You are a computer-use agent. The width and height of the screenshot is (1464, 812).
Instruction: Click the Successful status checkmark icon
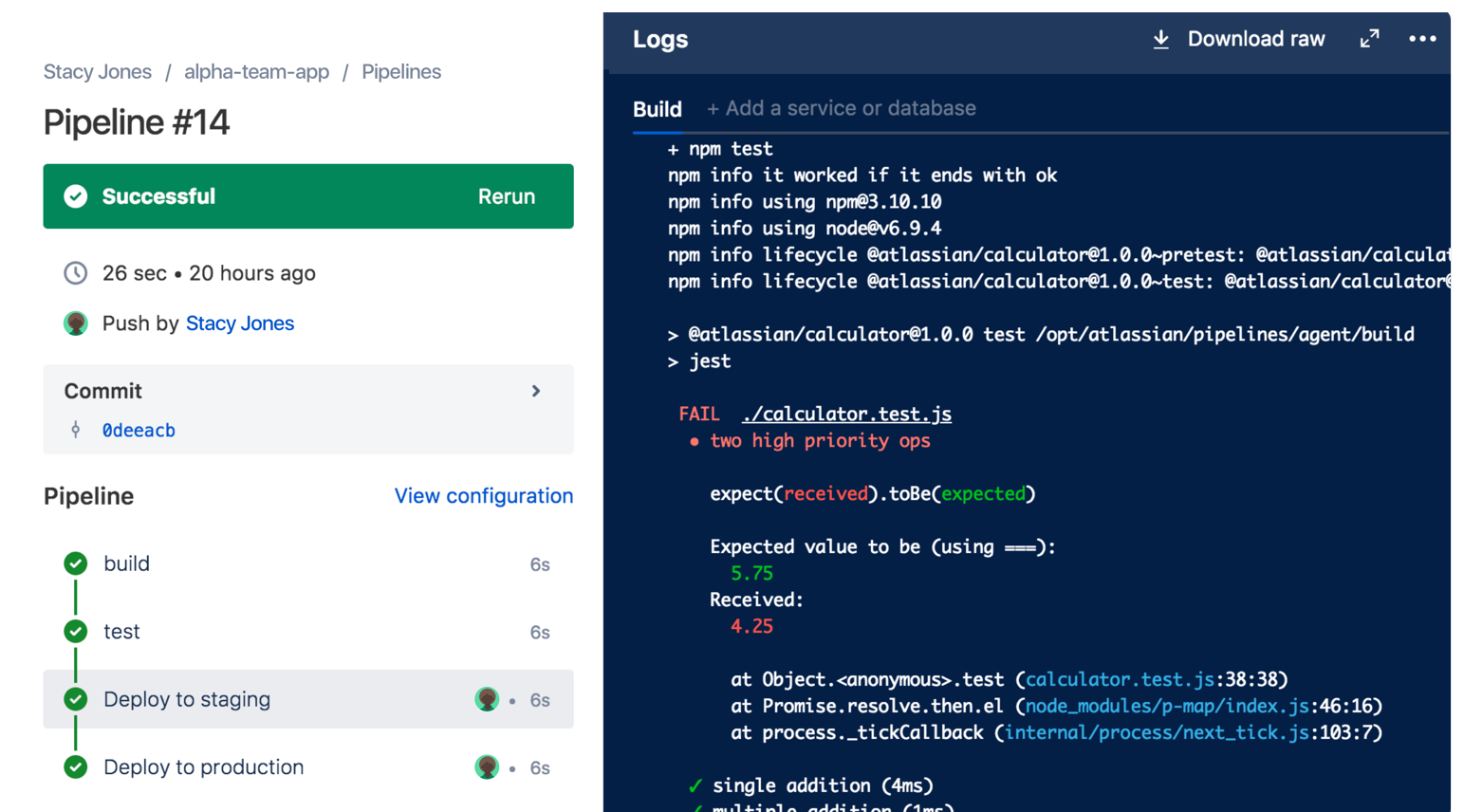[76, 196]
